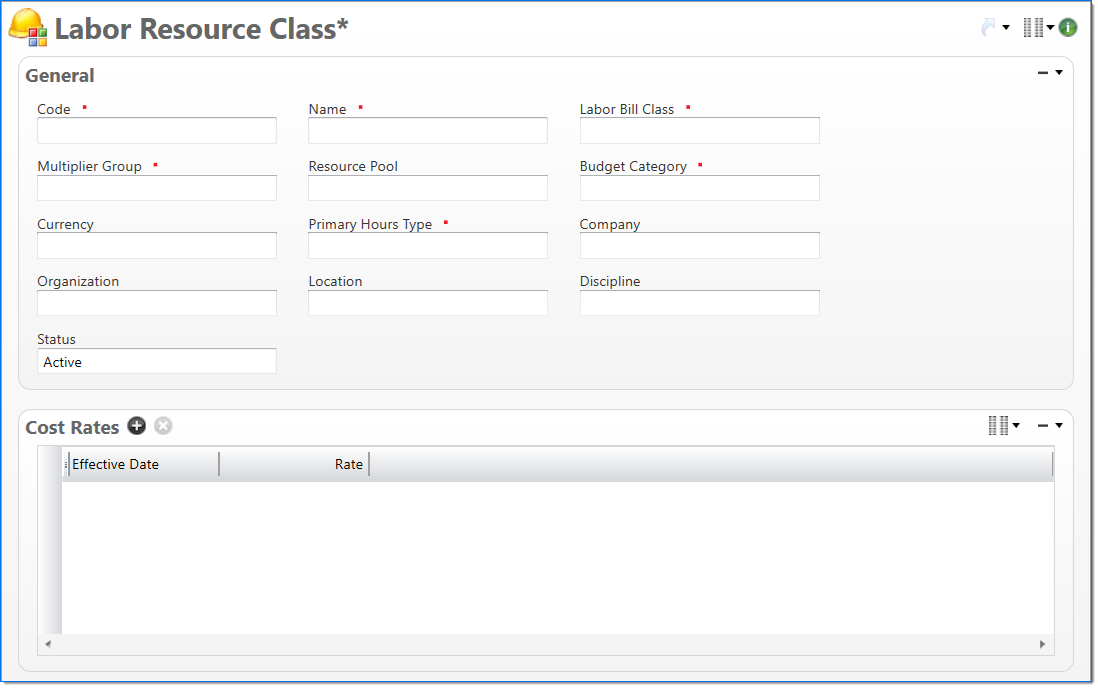Image resolution: width=1098 pixels, height=688 pixels.
Task: Click the hard hat Labor Resource Class icon
Action: (27, 28)
